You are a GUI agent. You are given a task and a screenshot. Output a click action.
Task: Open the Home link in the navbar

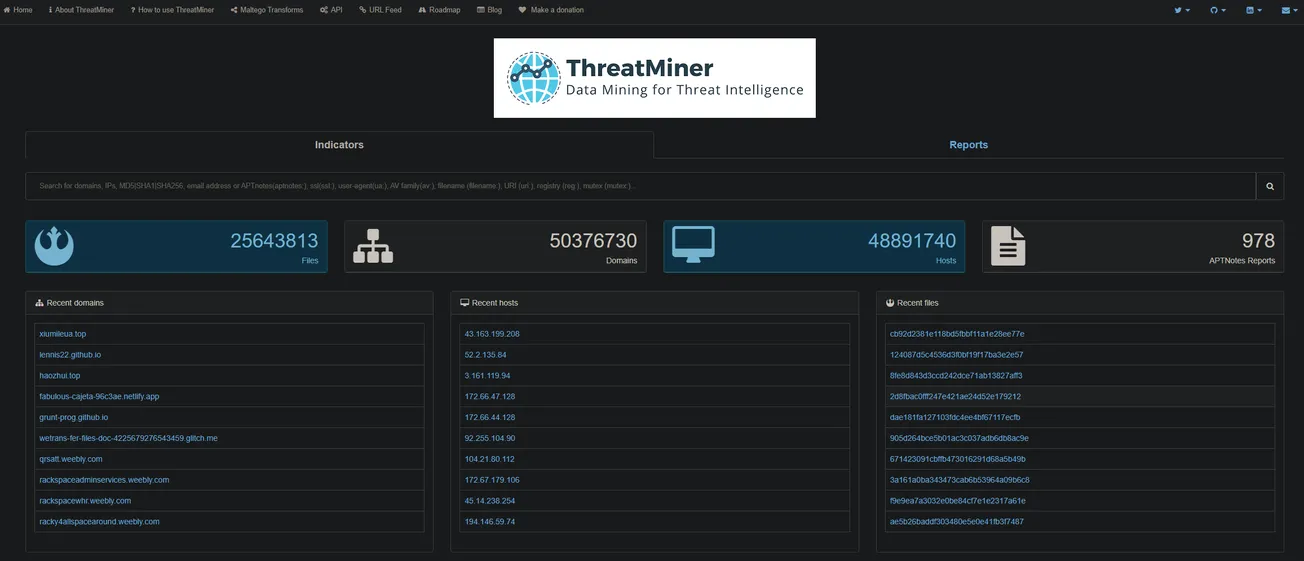click(x=18, y=10)
